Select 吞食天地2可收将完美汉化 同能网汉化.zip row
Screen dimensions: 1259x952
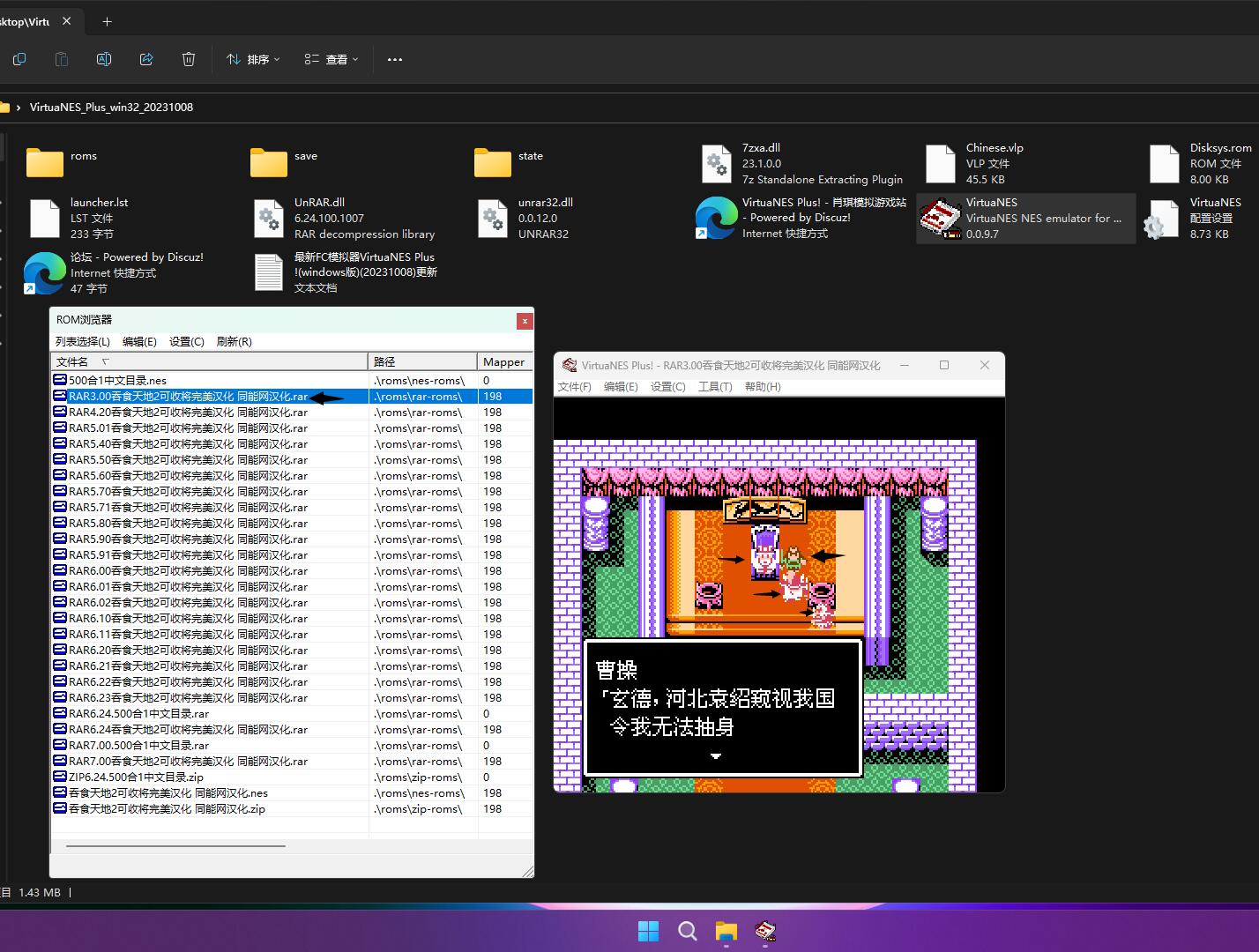(292, 809)
